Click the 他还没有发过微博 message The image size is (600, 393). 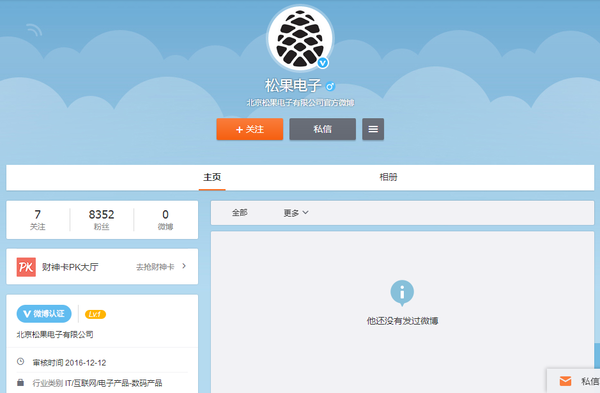[402, 321]
